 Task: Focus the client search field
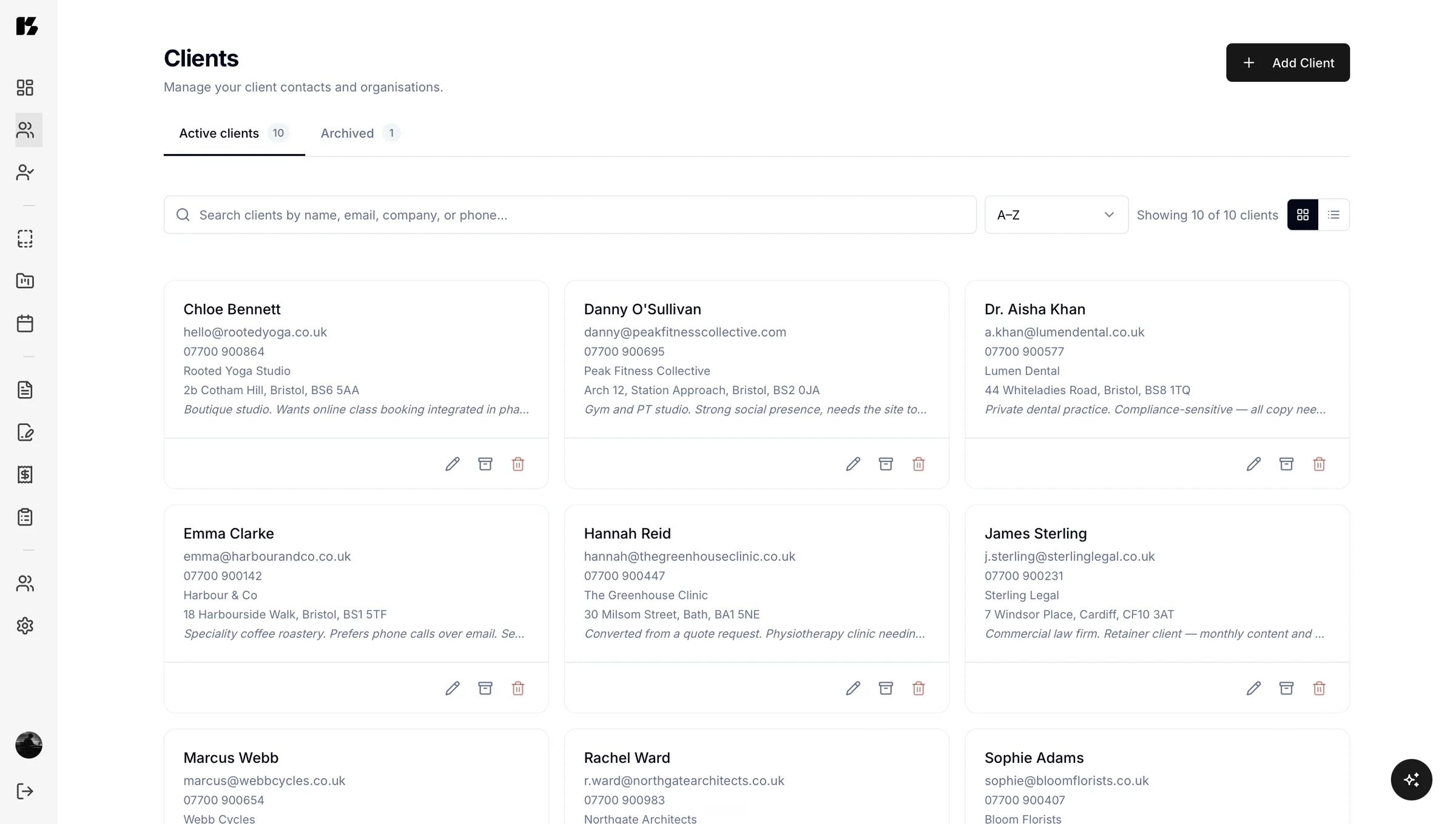pyautogui.click(x=570, y=215)
